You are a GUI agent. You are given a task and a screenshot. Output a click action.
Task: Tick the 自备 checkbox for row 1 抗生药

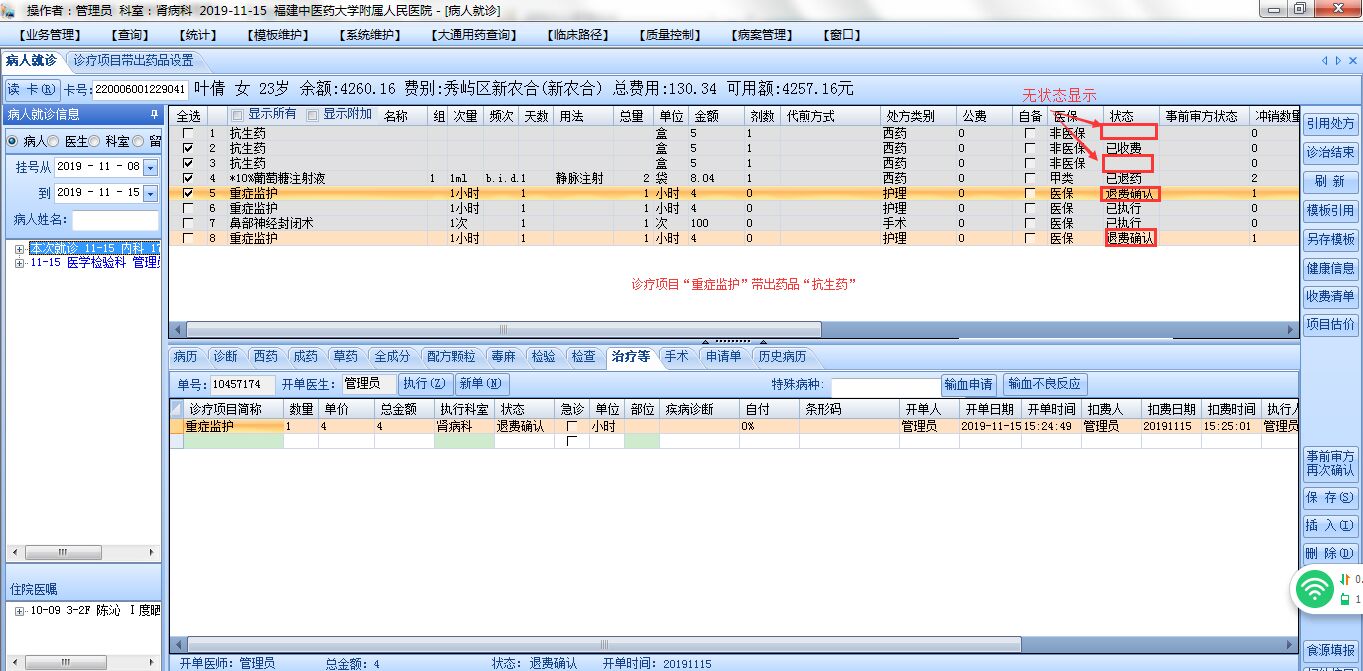point(1030,133)
